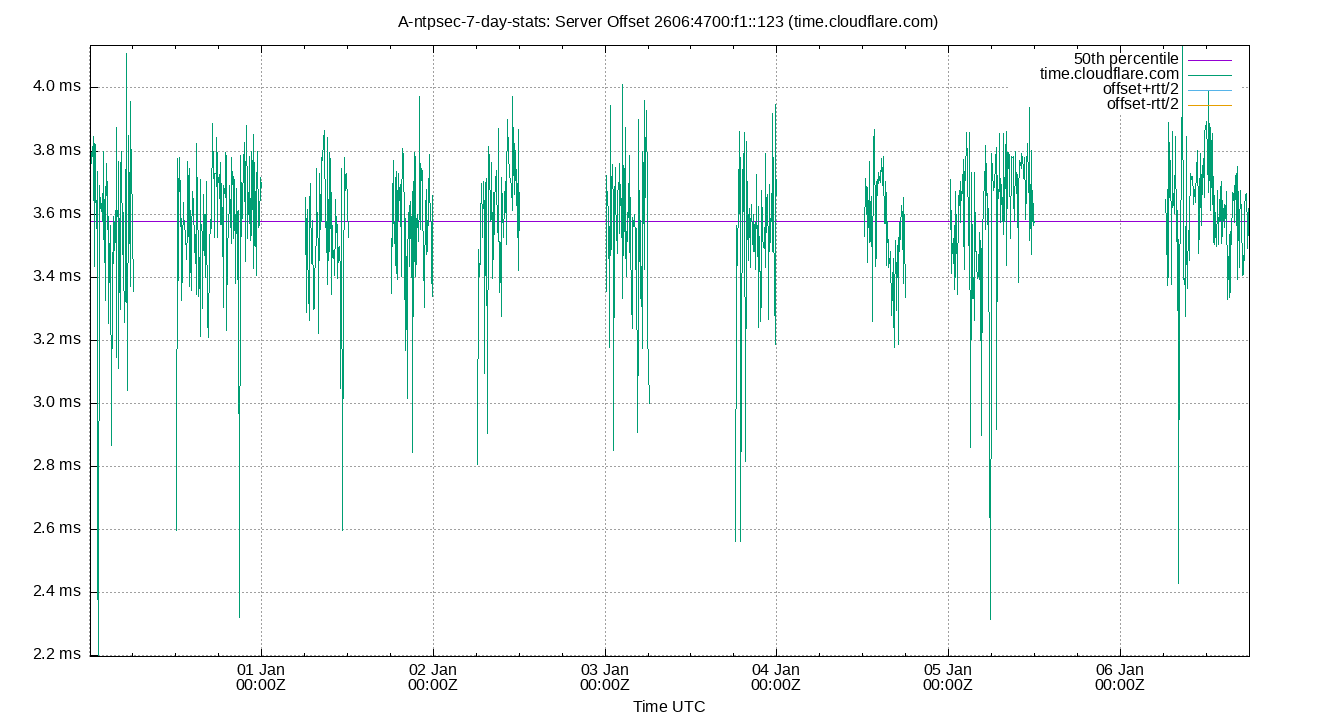Click the chart title mentioning time.cloudflare.com
Screen dimensions: 1340x720
coord(669,21)
